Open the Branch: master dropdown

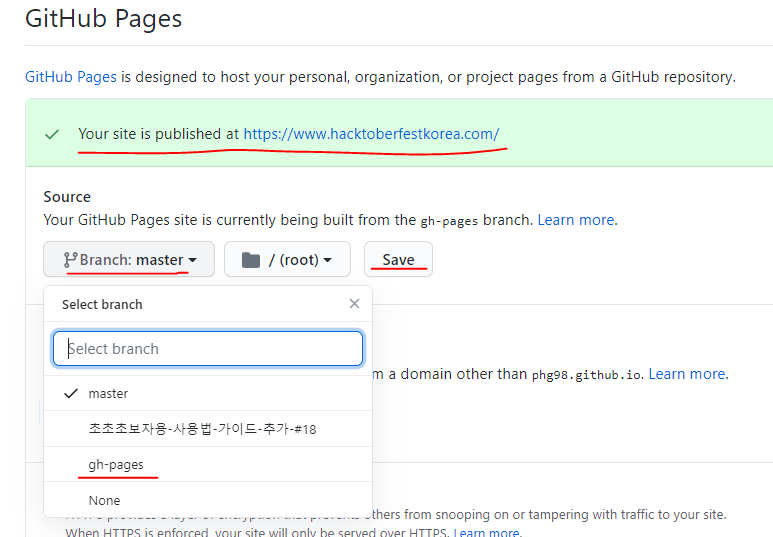pos(129,259)
